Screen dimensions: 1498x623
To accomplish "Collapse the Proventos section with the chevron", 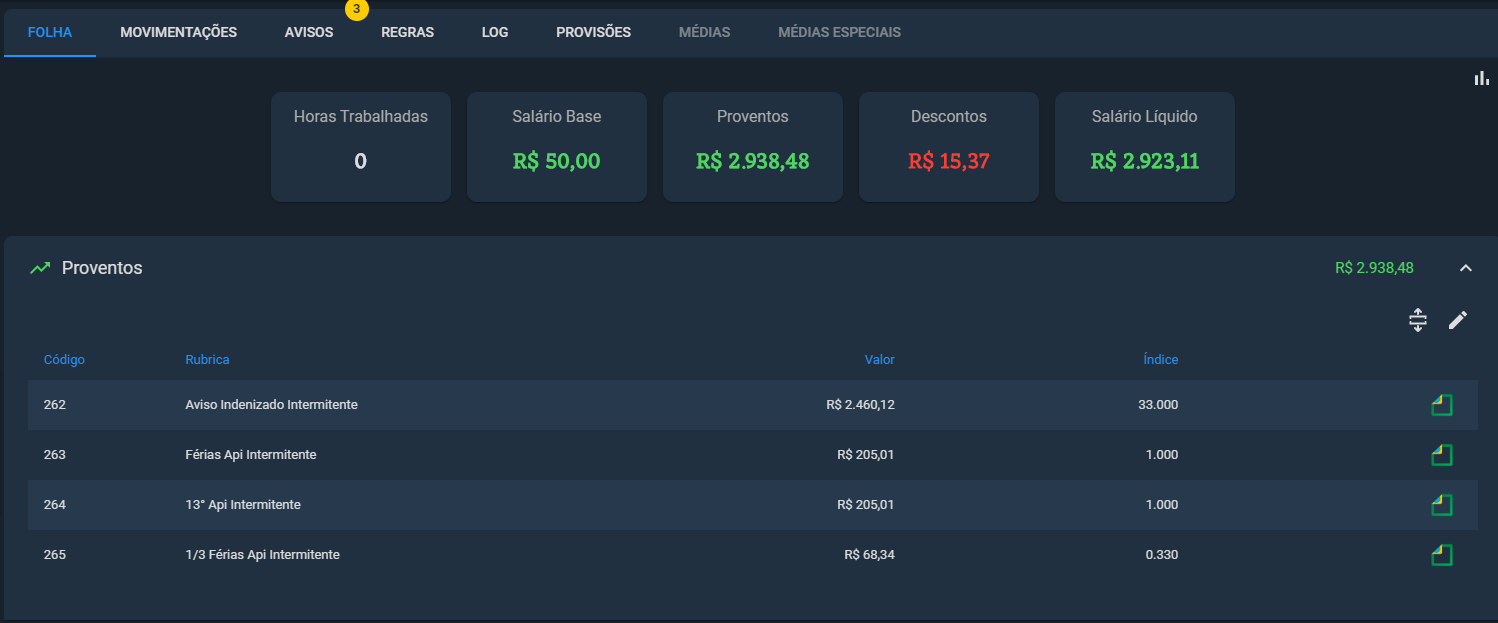I will pyautogui.click(x=1466, y=268).
